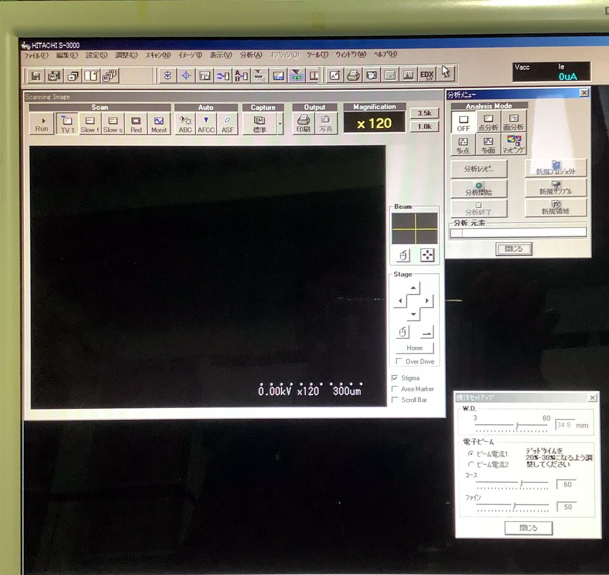Image resolution: width=609 pixels, height=575 pixels.
Task: Click 閉じる in the setup dialog
Action: (x=528, y=528)
